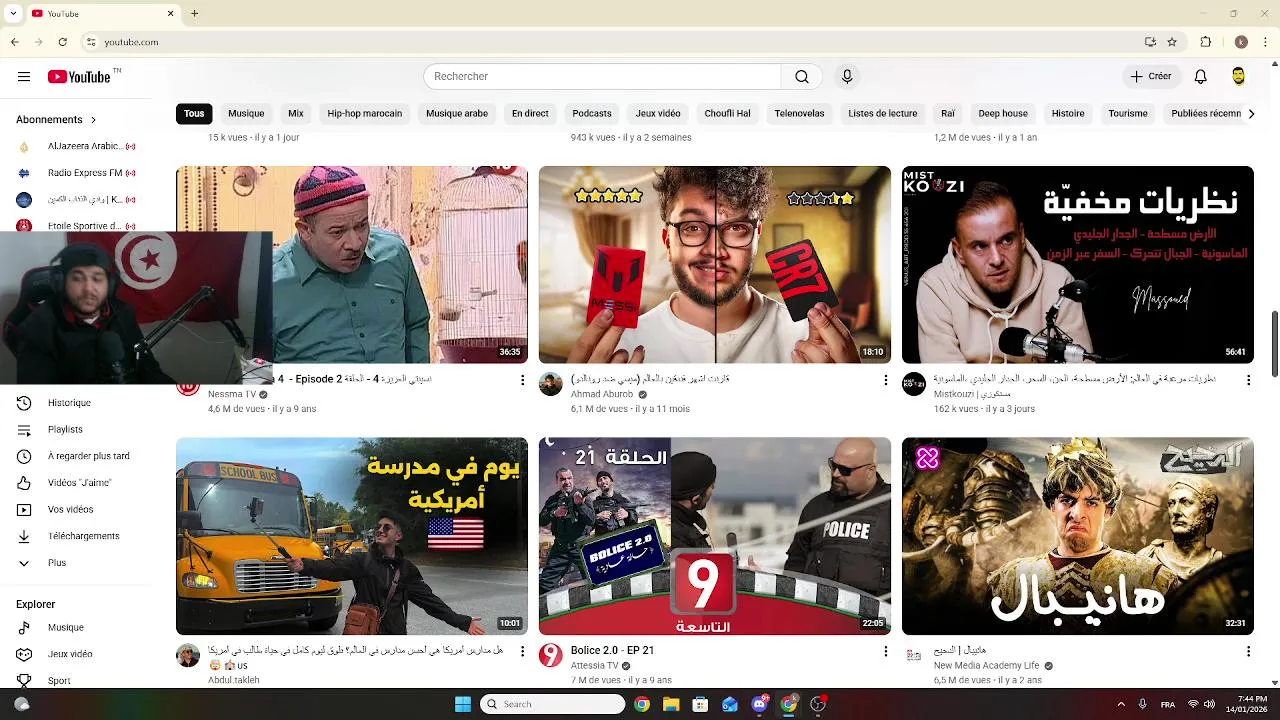The image size is (1280, 720).
Task: Open Téléchargements in sidebar
Action: [83, 536]
